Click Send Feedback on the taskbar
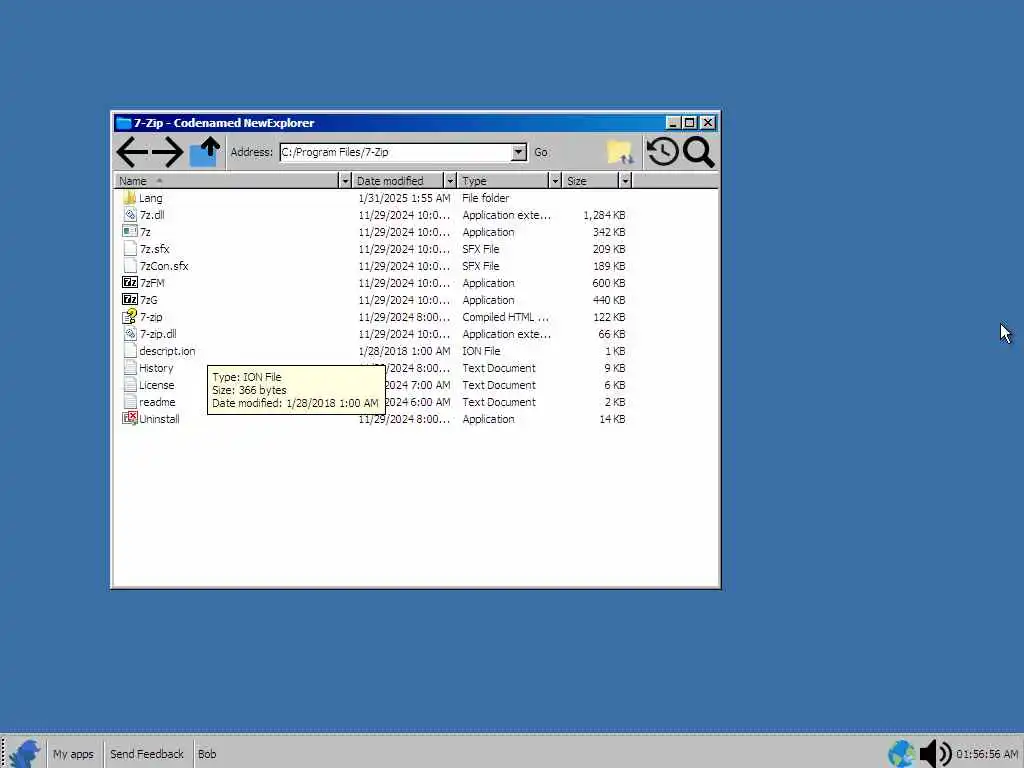1024x768 pixels. click(147, 754)
